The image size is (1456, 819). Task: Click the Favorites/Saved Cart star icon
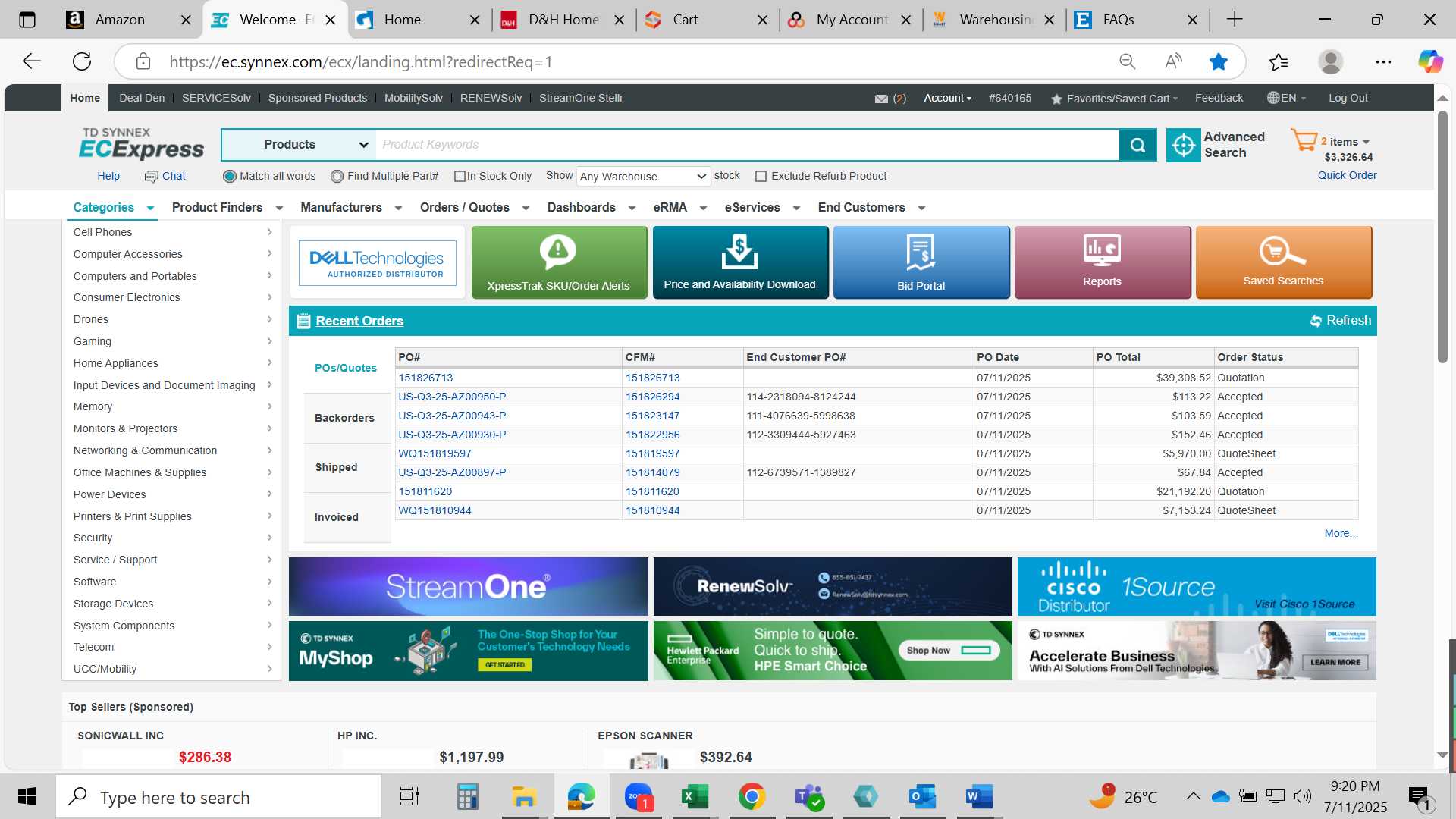(x=1056, y=99)
